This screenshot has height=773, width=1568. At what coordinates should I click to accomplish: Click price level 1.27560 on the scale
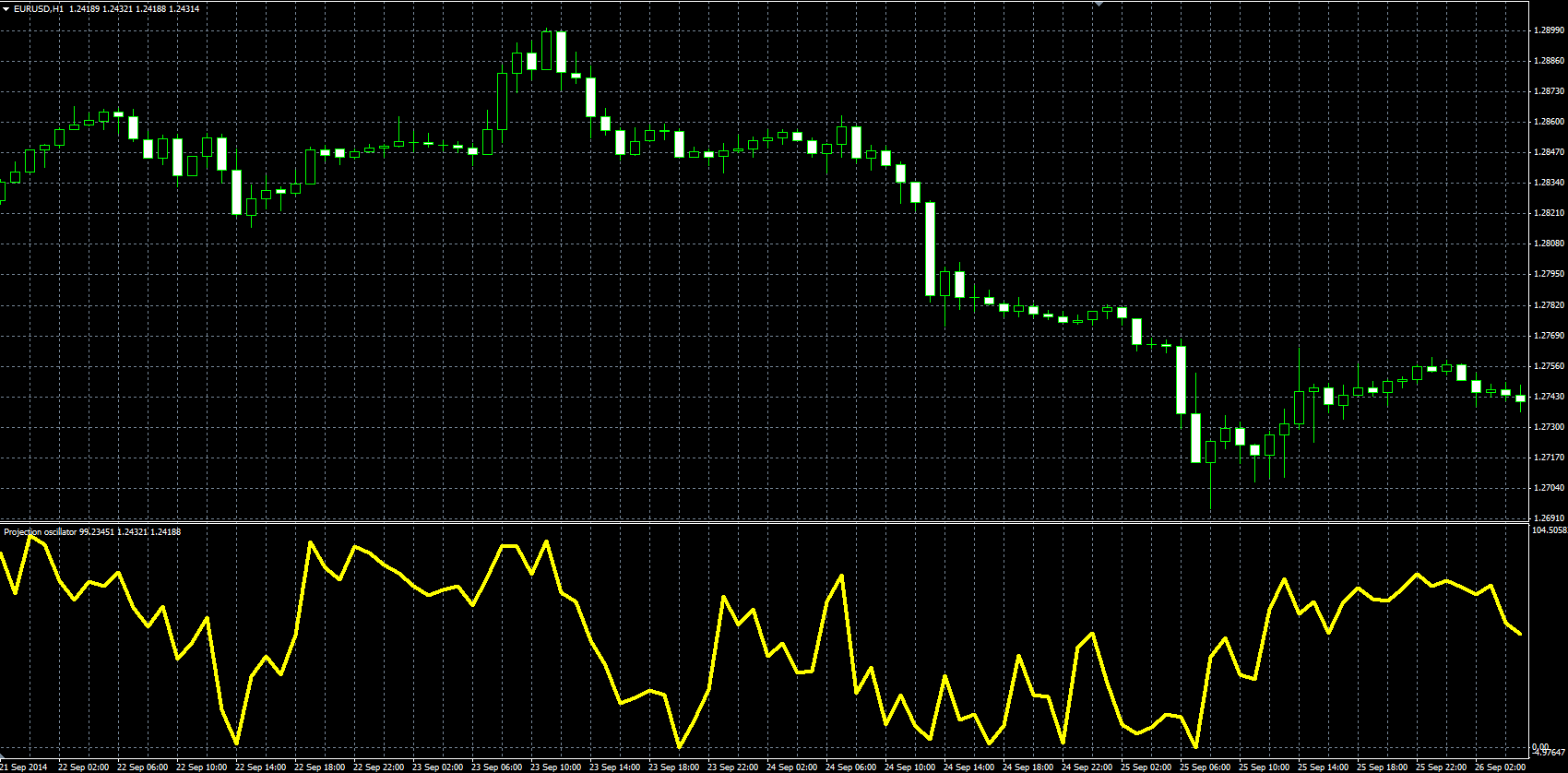(x=1549, y=366)
